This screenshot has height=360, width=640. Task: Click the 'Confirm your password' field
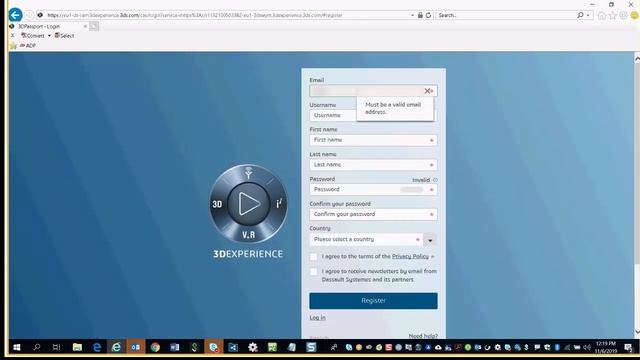tap(373, 214)
